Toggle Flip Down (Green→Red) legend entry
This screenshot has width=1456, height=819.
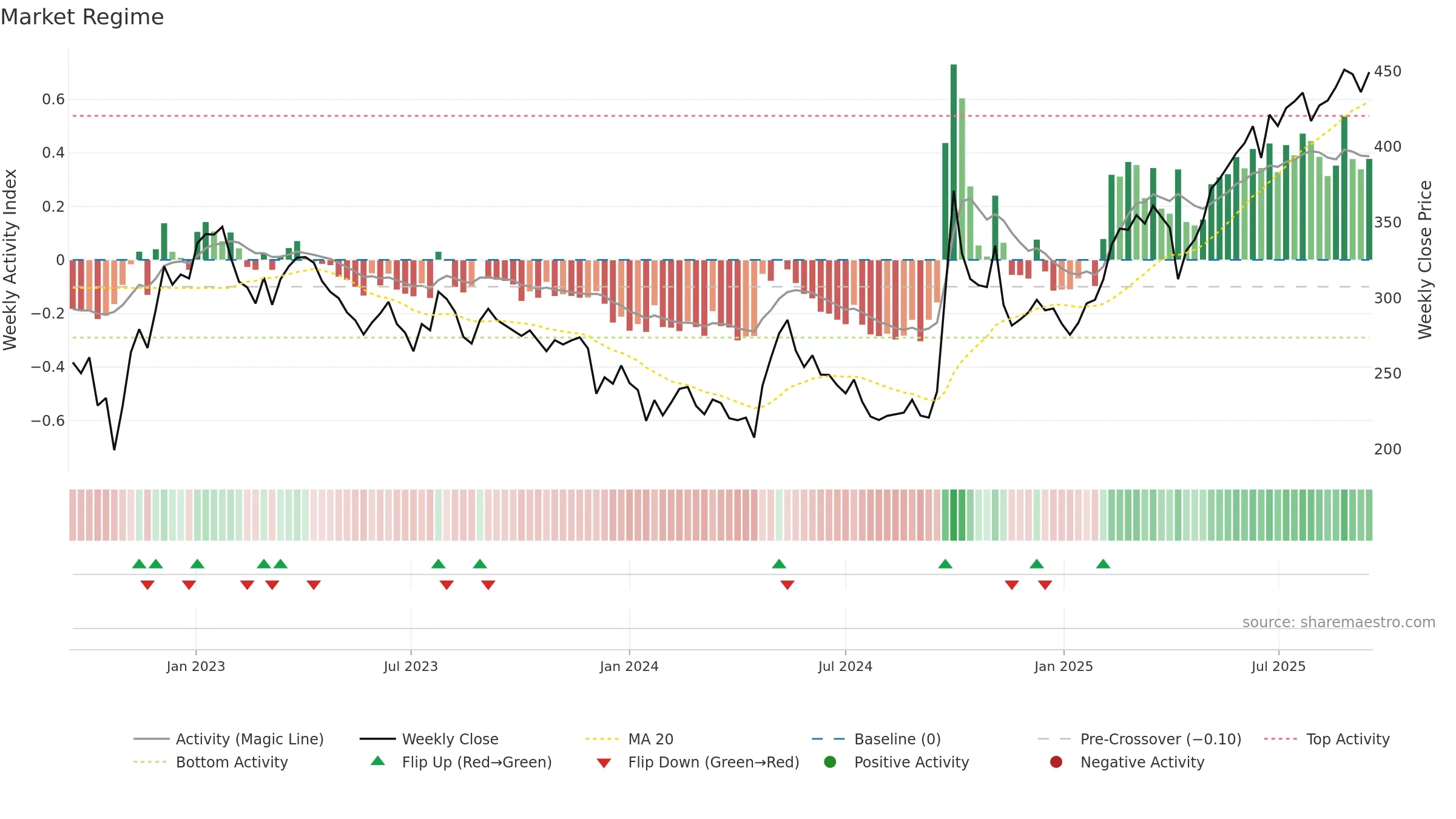[698, 762]
